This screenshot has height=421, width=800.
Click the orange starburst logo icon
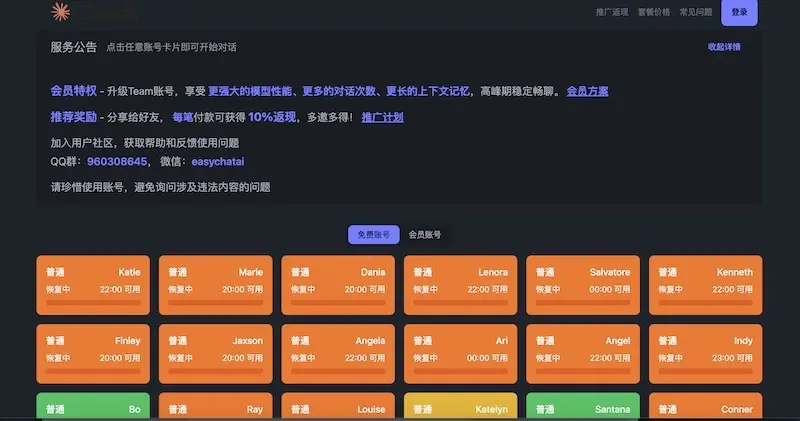click(x=61, y=11)
